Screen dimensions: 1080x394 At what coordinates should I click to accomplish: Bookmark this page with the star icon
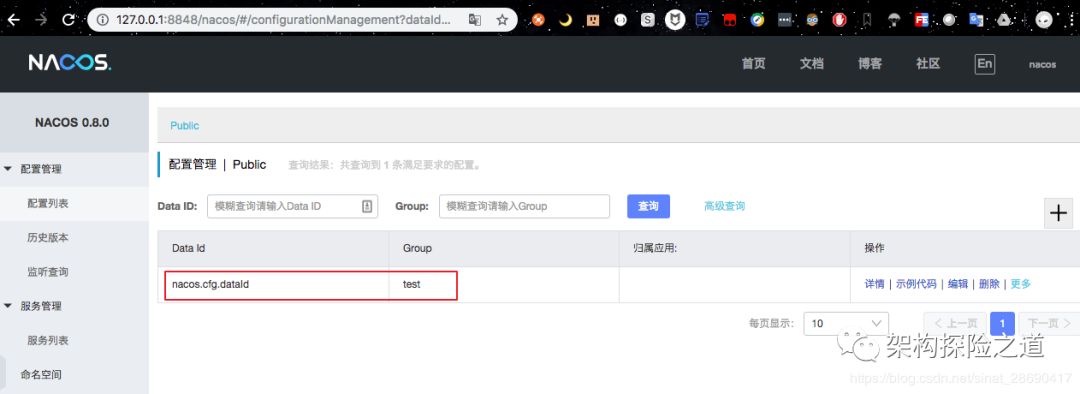(x=502, y=20)
